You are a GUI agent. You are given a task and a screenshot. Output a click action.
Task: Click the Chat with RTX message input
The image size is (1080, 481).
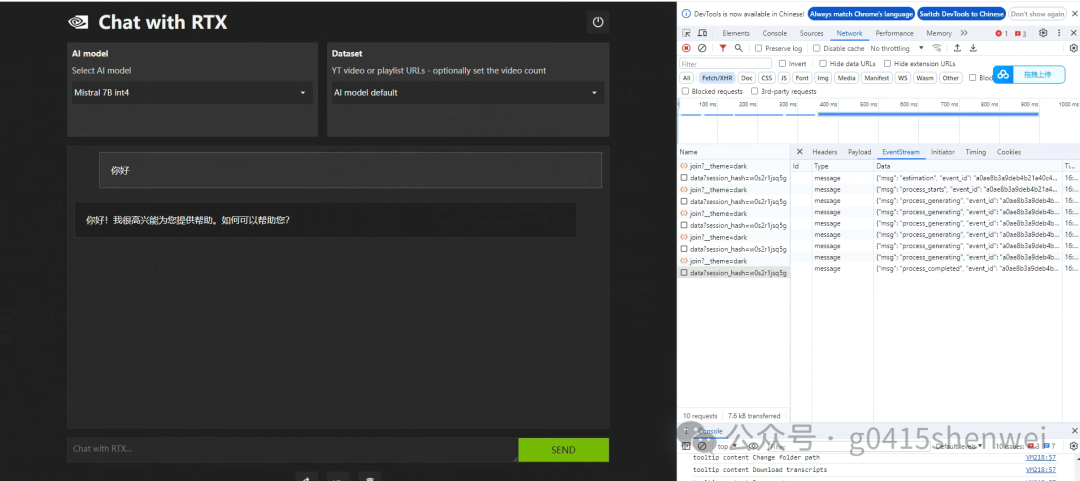[x=292, y=449]
